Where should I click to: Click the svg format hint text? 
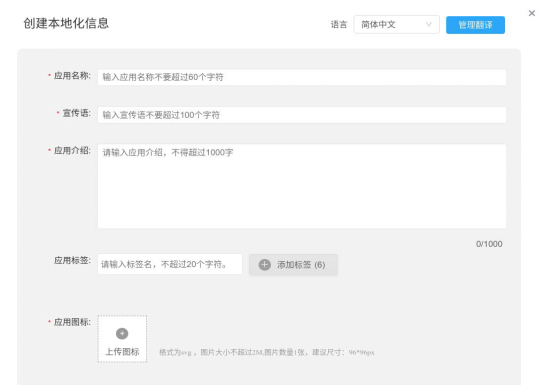click(x=267, y=352)
